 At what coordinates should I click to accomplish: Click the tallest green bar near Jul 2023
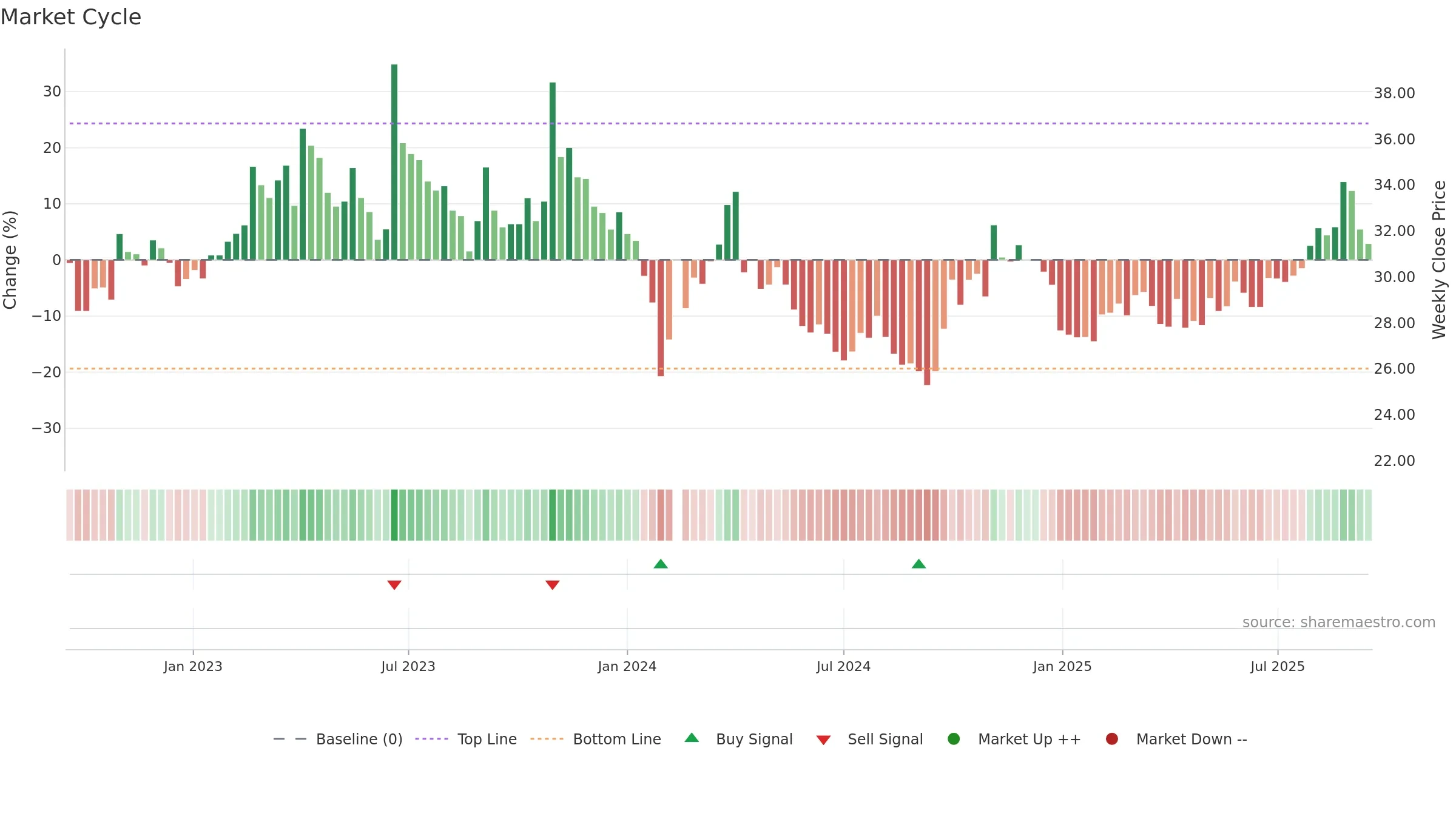tap(394, 162)
